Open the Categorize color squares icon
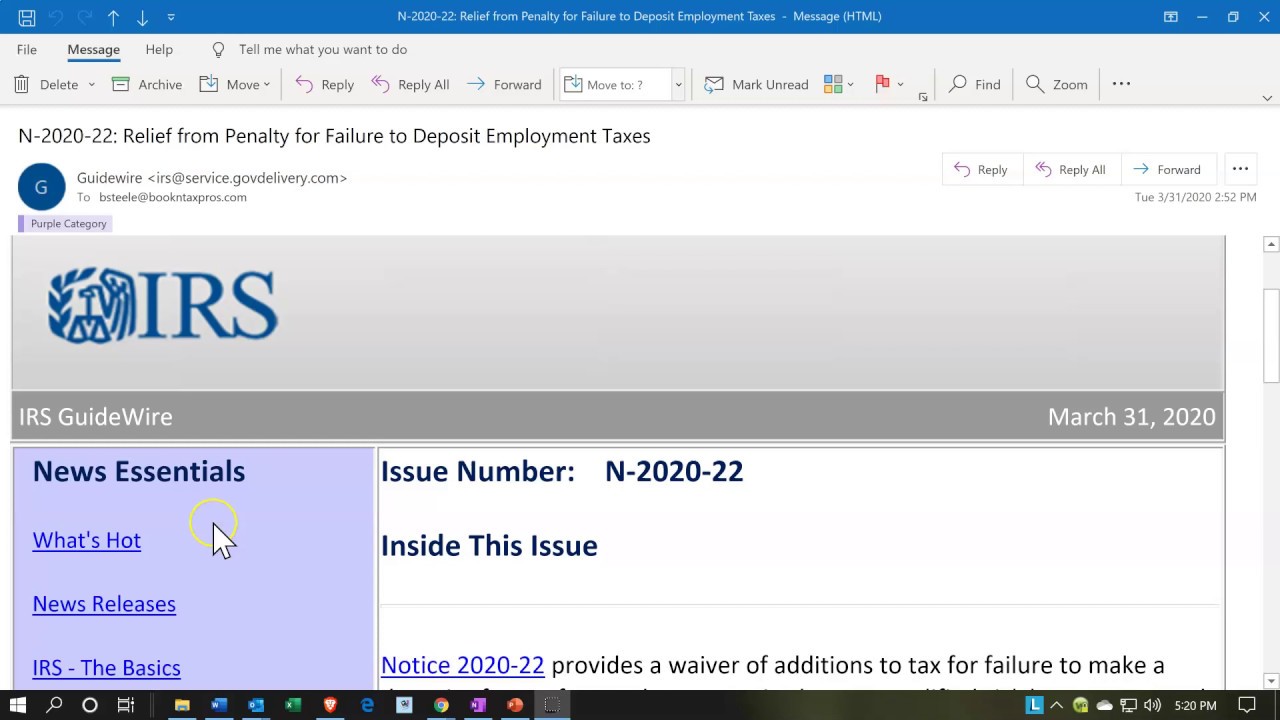 (833, 85)
